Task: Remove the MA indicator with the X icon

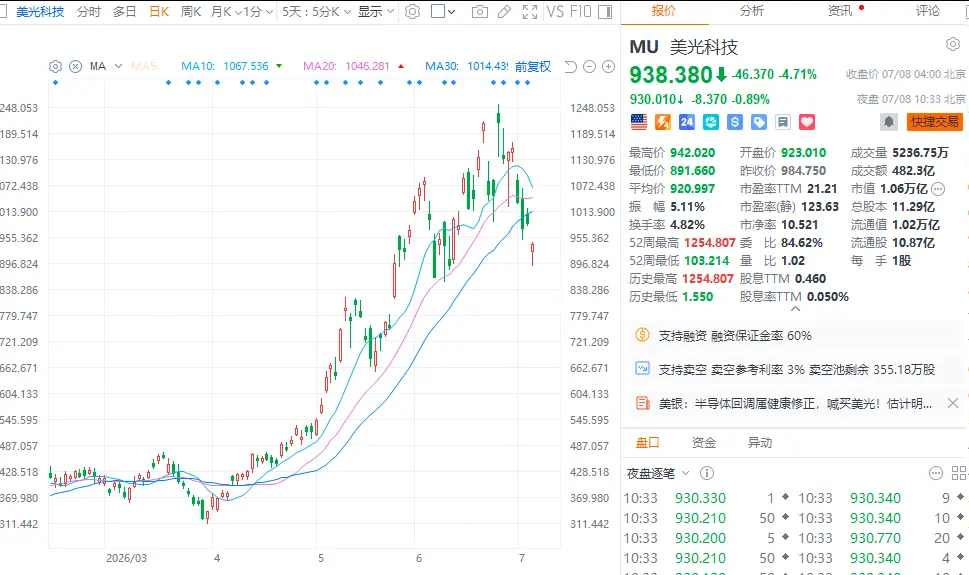Action: [75, 66]
